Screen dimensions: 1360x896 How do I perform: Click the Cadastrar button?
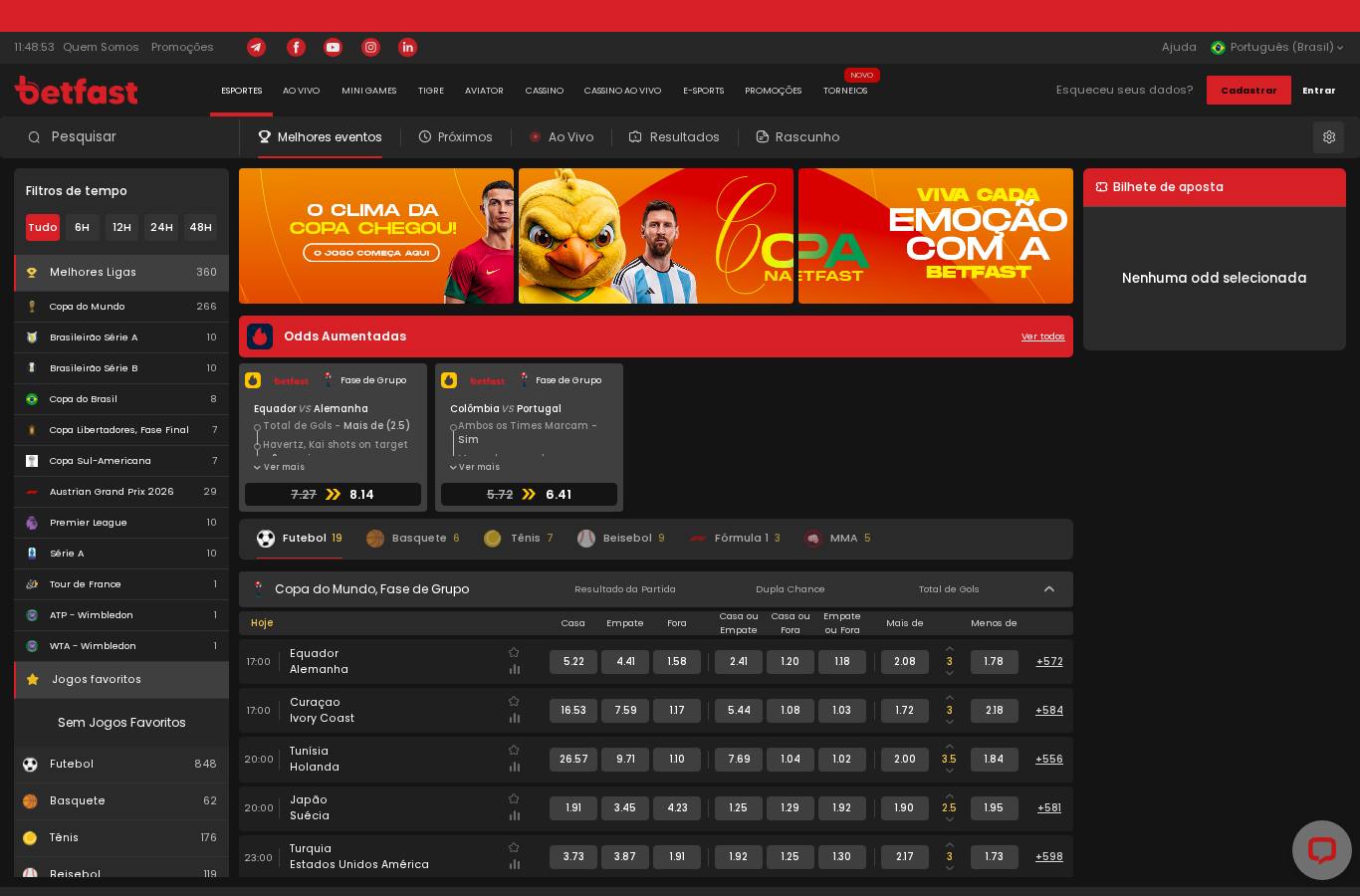[1248, 90]
